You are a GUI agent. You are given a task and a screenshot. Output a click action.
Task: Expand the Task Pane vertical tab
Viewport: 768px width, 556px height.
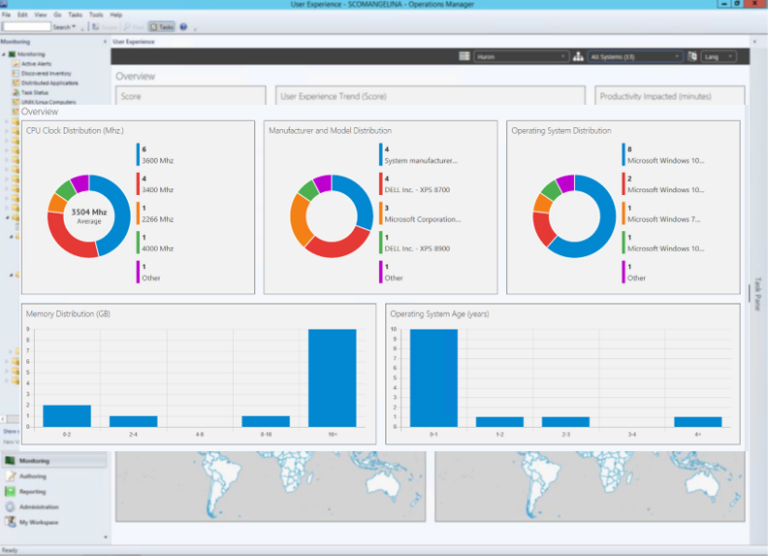[x=758, y=294]
